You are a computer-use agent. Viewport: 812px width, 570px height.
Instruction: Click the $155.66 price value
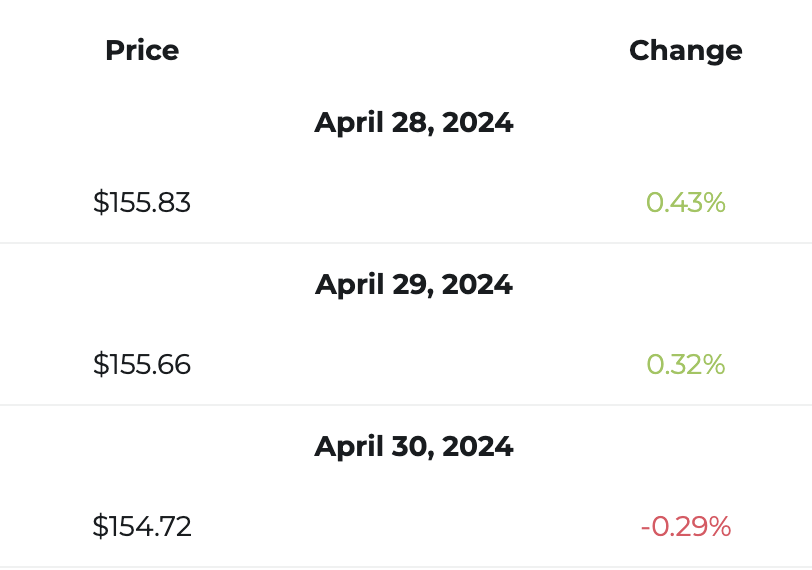(142, 365)
